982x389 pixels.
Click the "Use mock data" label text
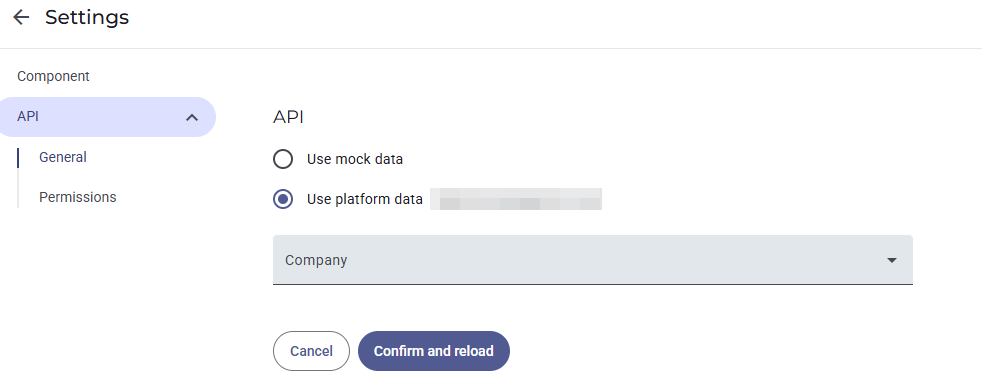tap(354, 159)
